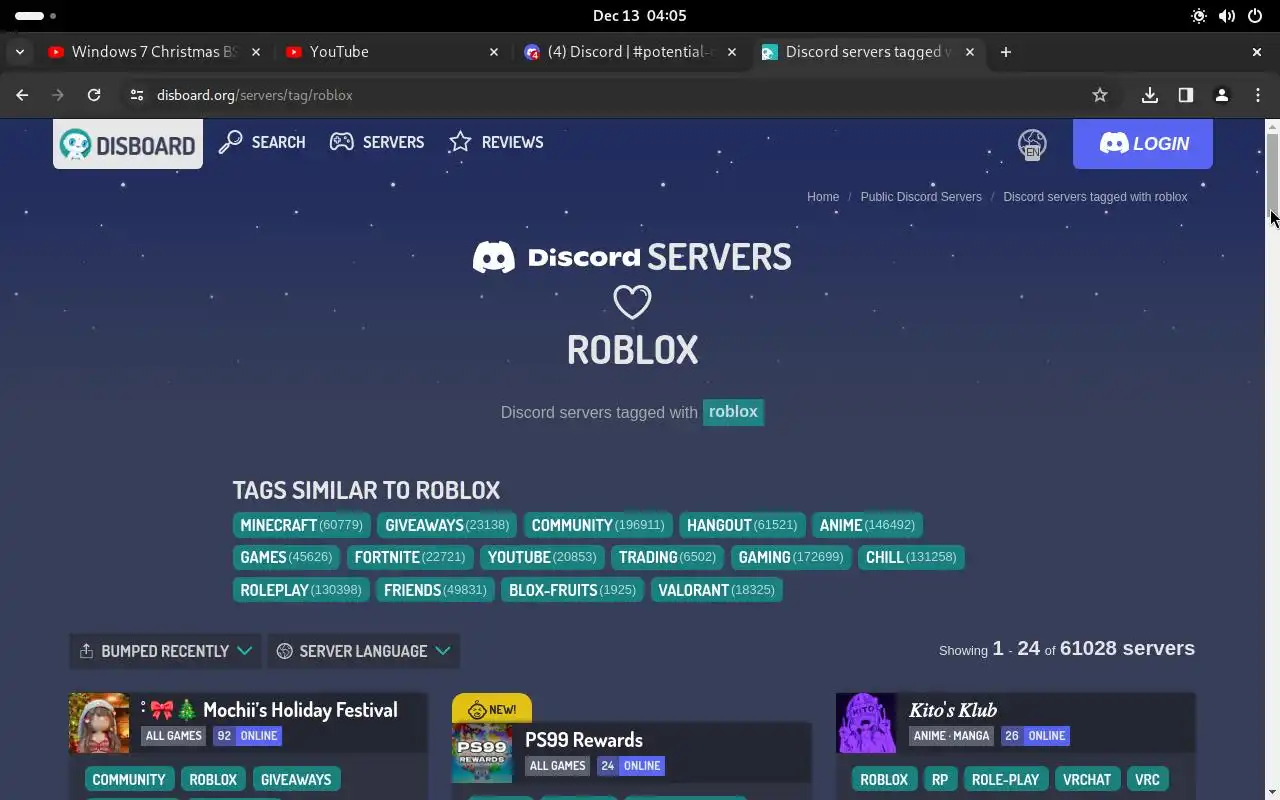
Task: Select the HANGOUT tag
Action: click(x=742, y=525)
